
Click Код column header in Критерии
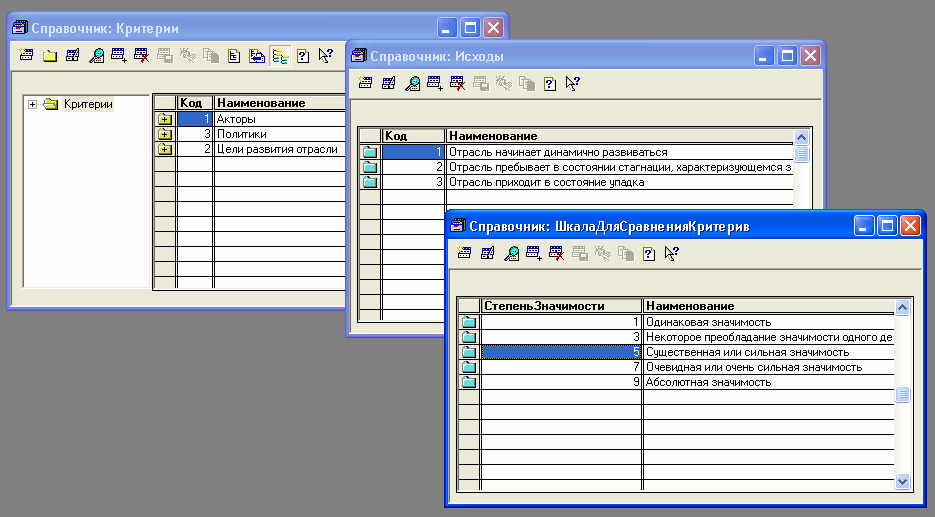point(195,103)
